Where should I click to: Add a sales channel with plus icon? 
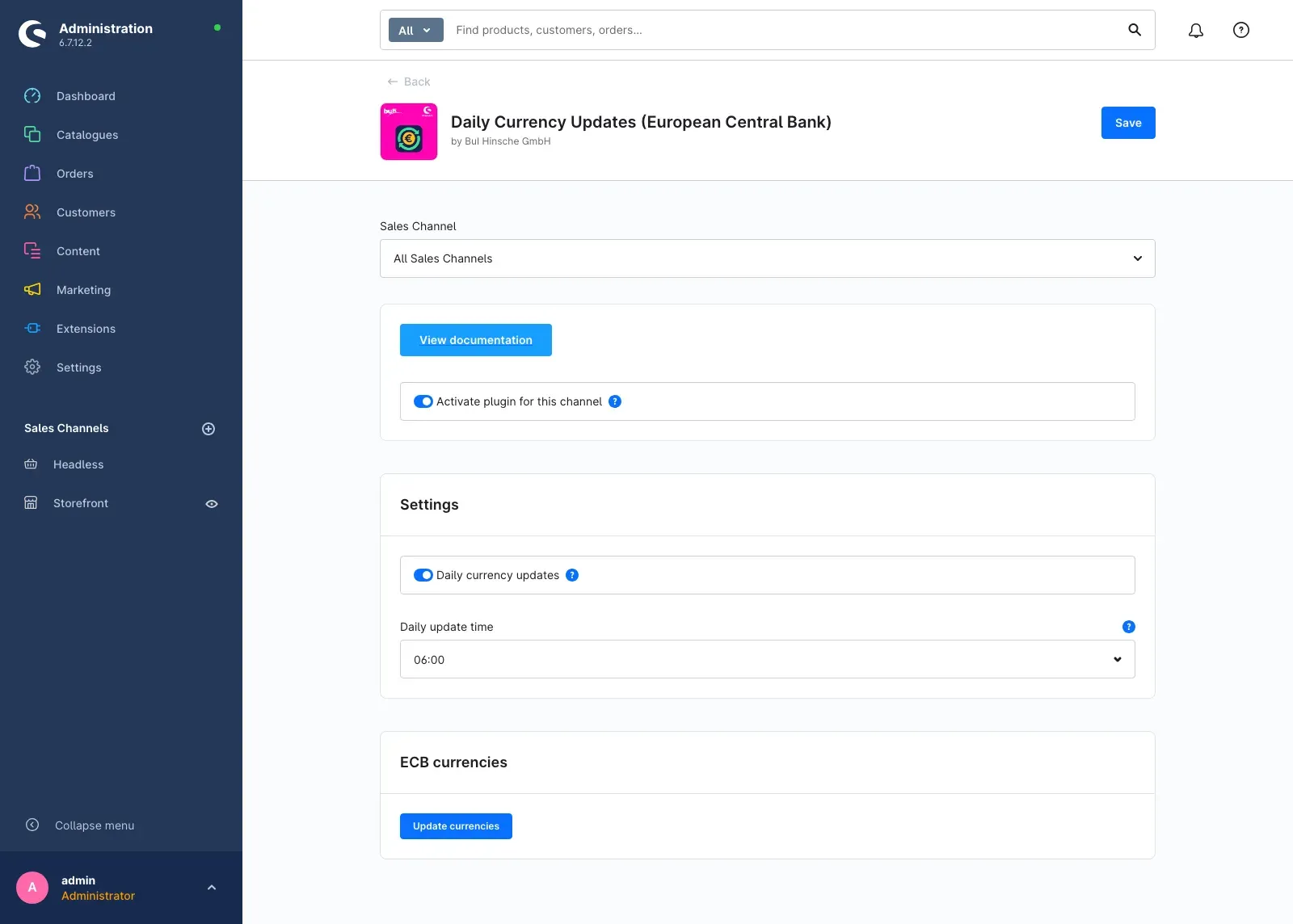(x=208, y=429)
